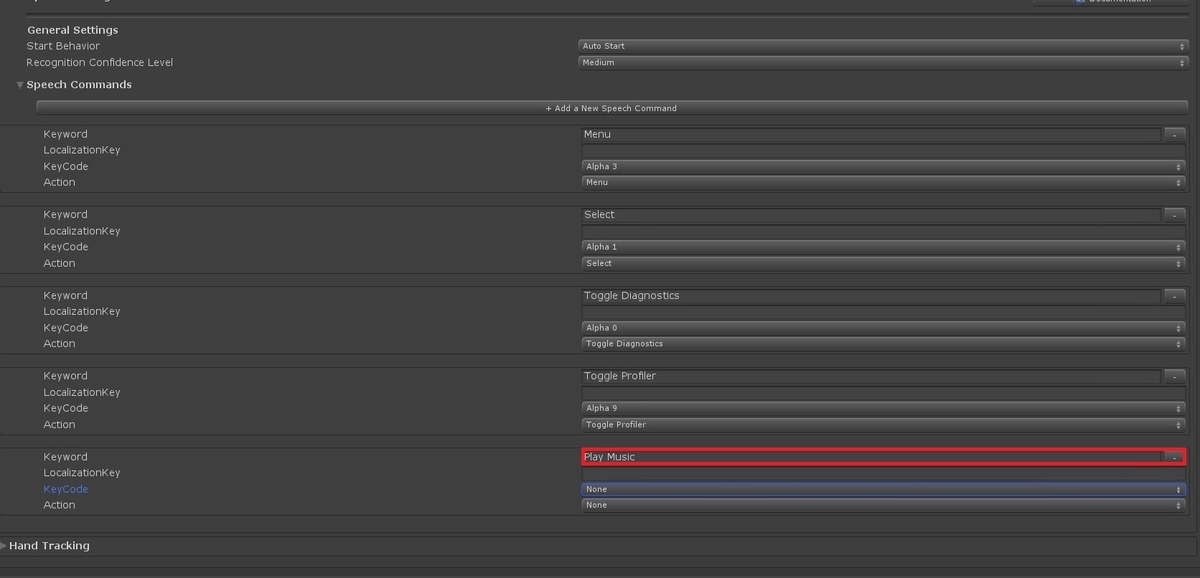
Task: Click the Select keyword input field
Action: pyautogui.click(x=871, y=214)
